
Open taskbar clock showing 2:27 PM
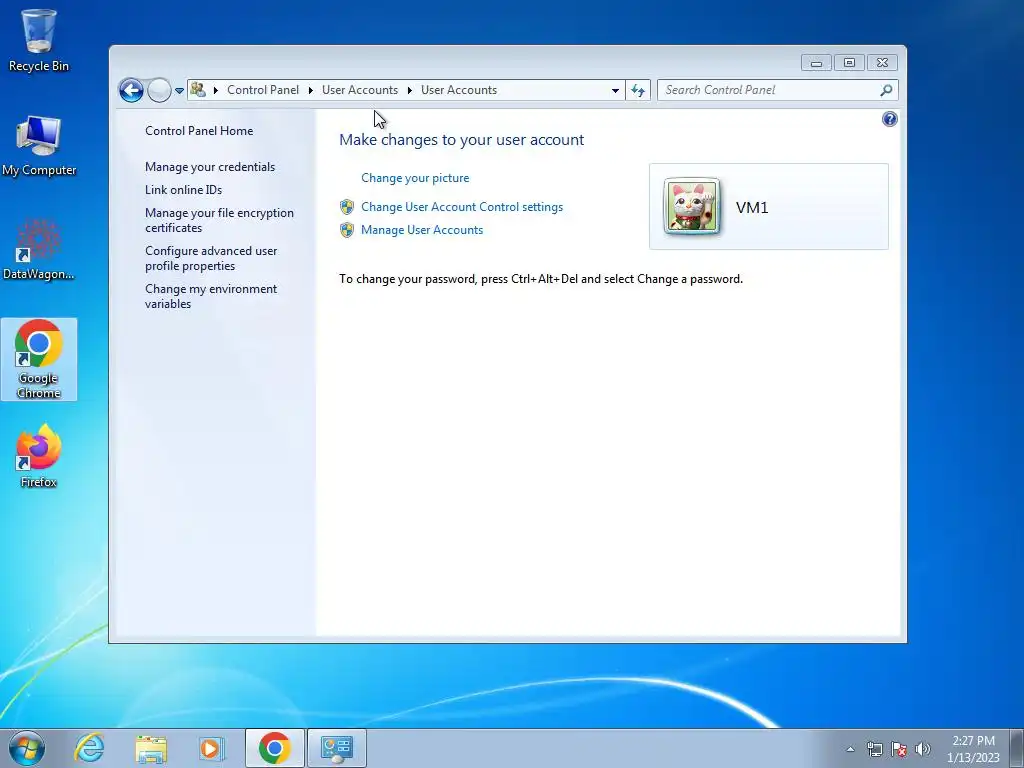coord(973,749)
